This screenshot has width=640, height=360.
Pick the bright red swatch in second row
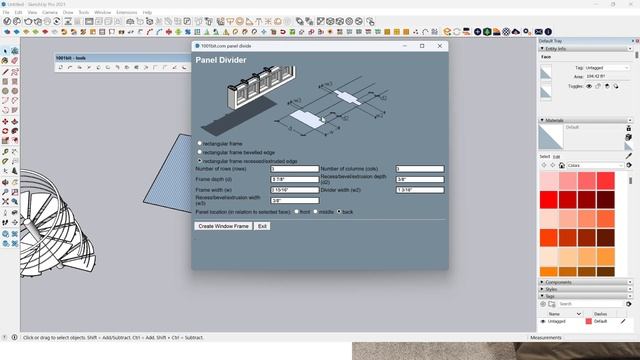tap(549, 200)
